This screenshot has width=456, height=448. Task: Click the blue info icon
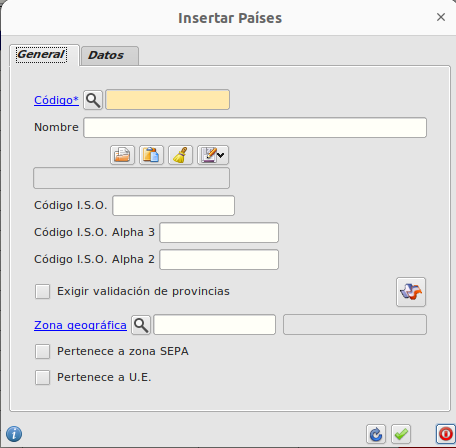(14, 434)
